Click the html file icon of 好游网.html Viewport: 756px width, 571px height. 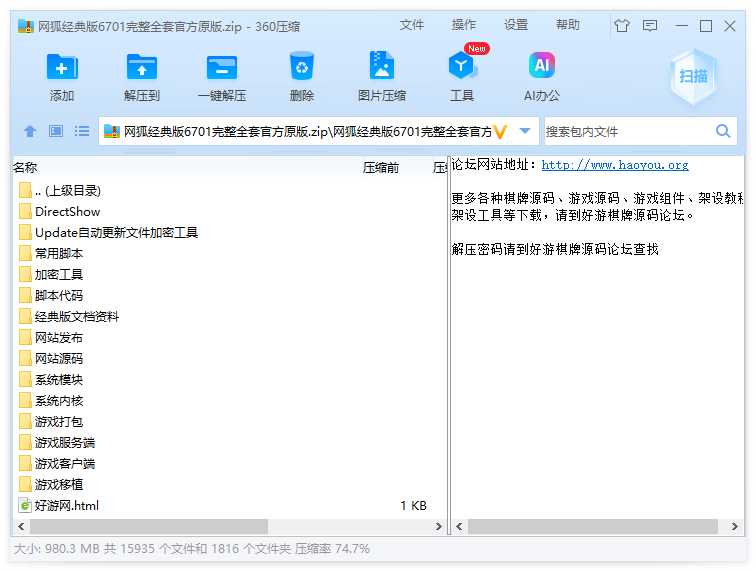[x=25, y=505]
